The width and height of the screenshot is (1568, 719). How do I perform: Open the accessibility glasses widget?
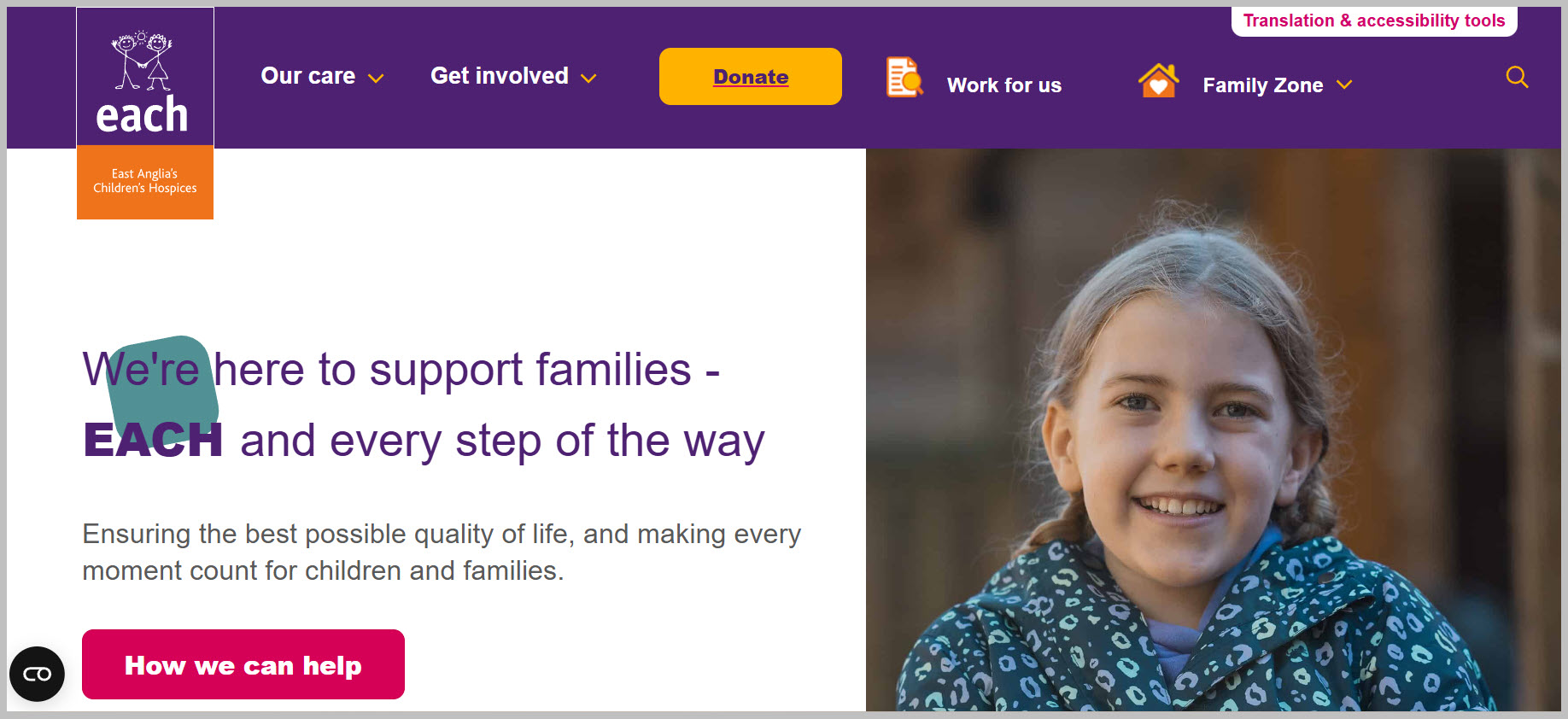point(37,674)
